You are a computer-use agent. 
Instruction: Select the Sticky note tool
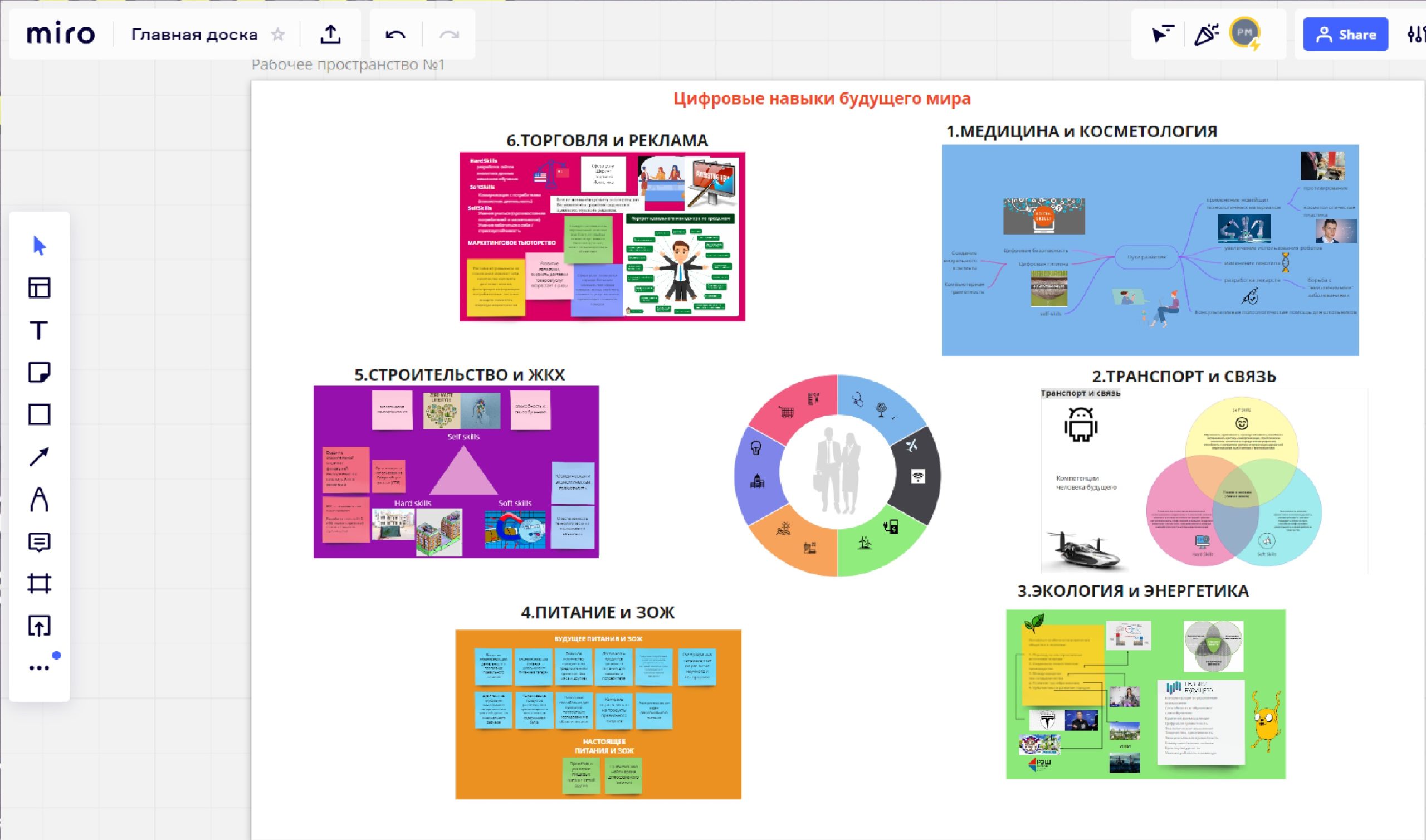pyautogui.click(x=39, y=373)
